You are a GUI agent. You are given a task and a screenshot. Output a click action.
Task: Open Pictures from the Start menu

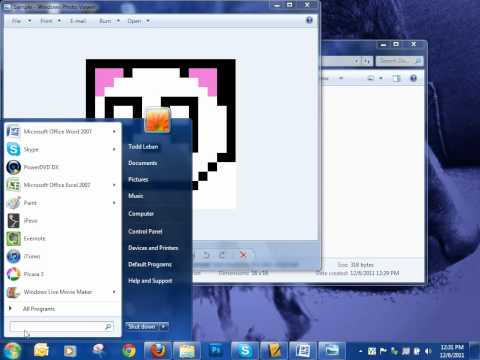tap(138, 179)
